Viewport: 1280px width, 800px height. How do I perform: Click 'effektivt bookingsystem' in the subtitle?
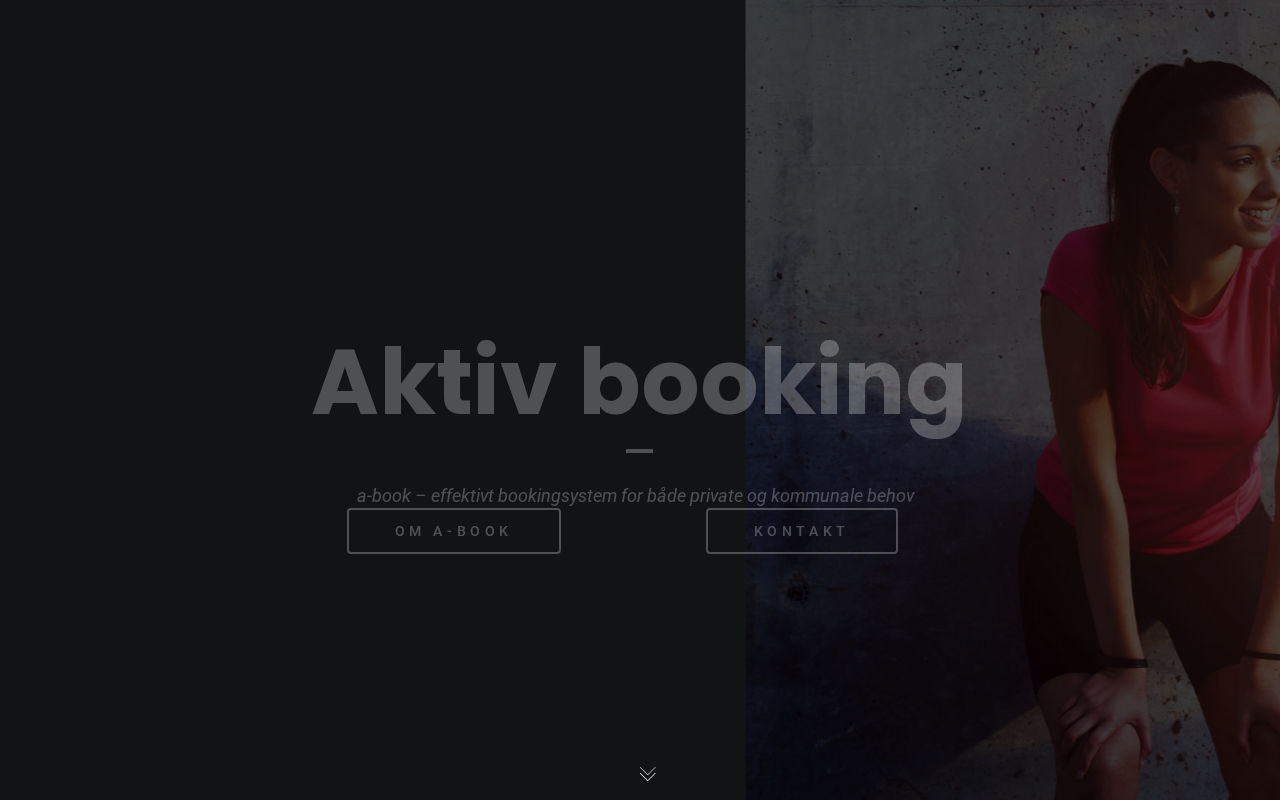click(523, 495)
